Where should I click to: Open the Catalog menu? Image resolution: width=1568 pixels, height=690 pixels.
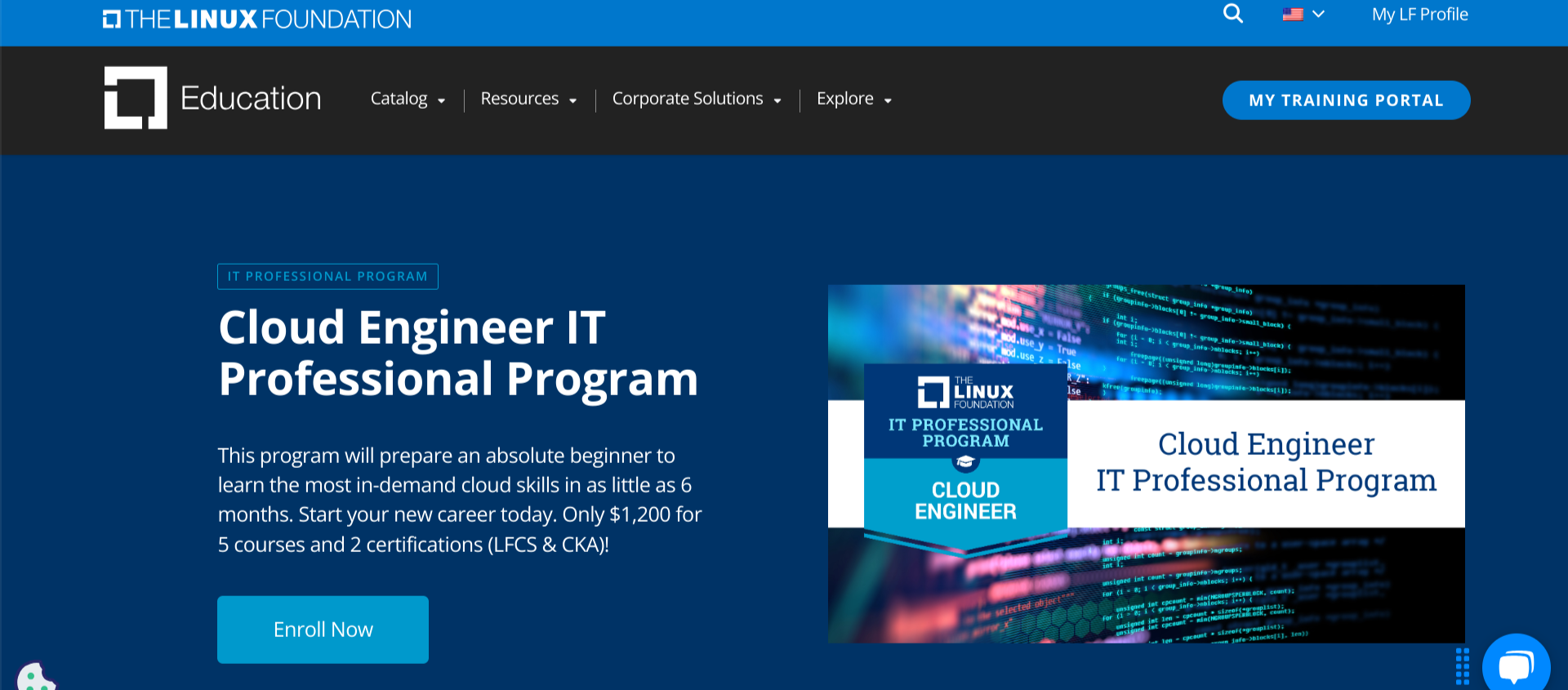point(399,99)
